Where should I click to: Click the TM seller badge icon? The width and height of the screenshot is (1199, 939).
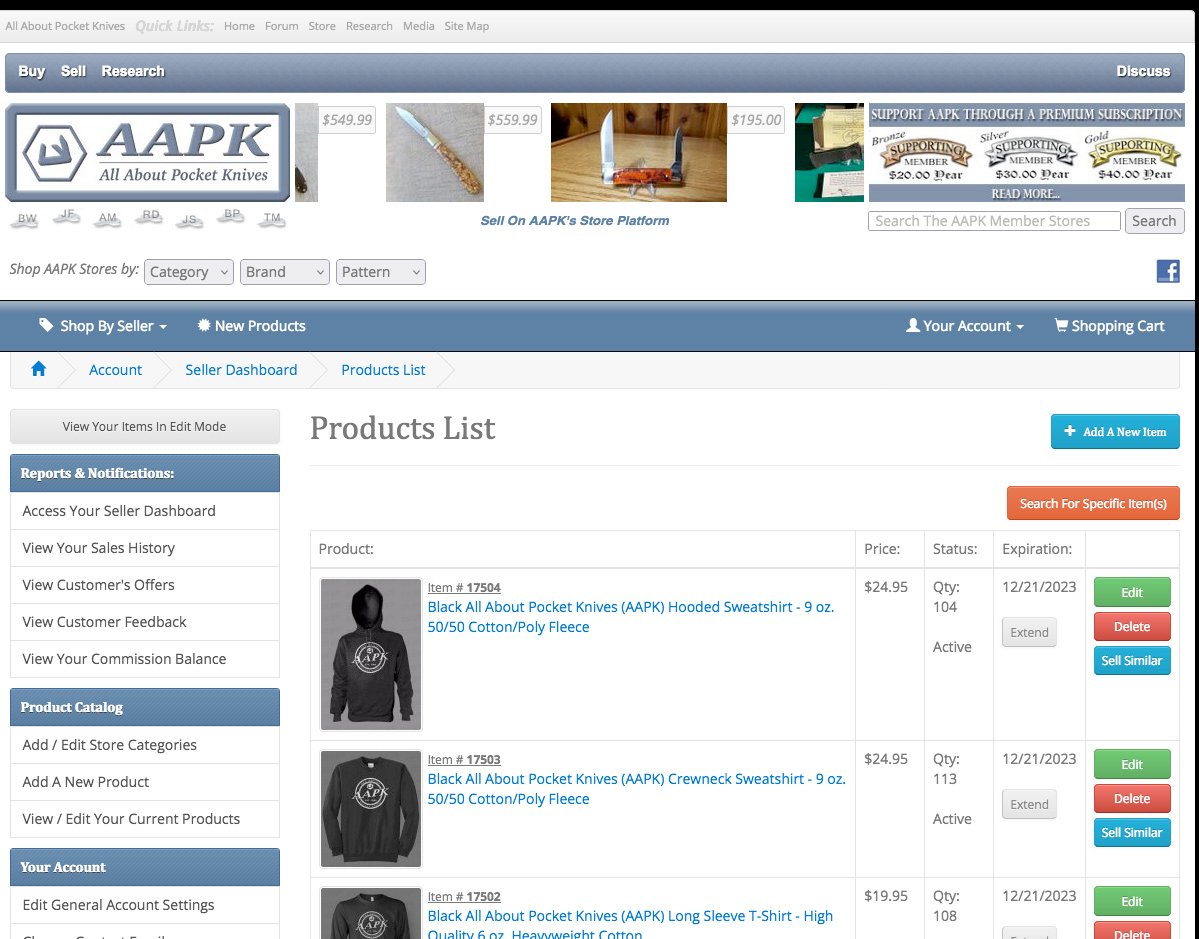pos(271,219)
